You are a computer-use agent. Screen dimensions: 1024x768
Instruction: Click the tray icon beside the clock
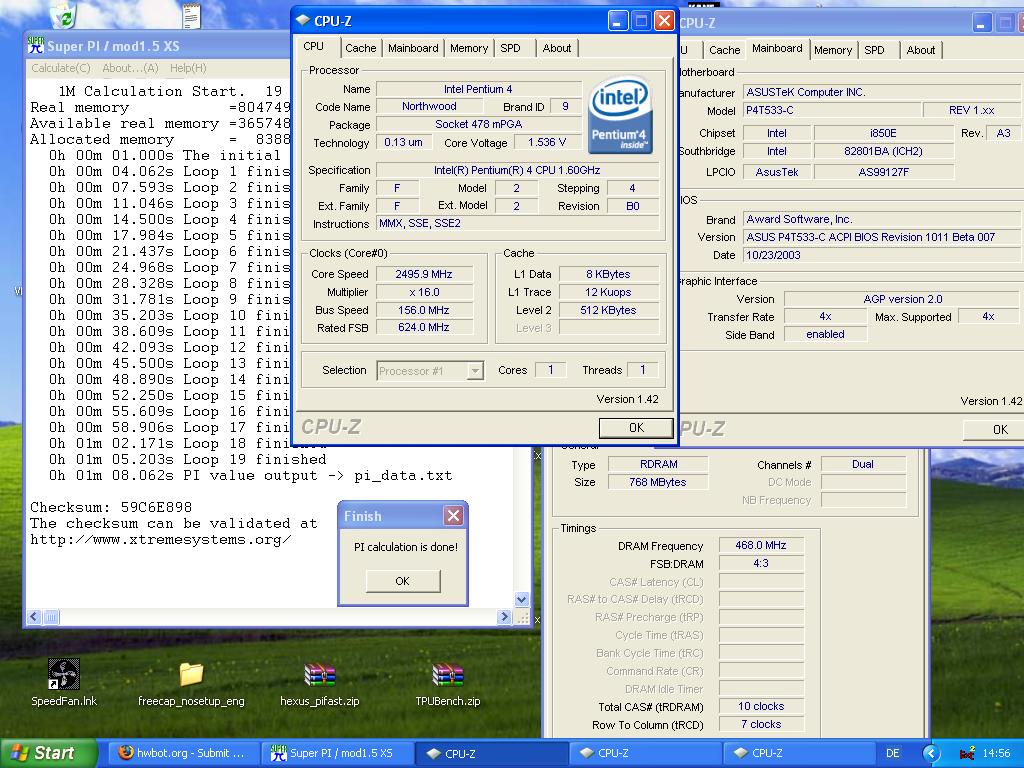click(x=967, y=753)
